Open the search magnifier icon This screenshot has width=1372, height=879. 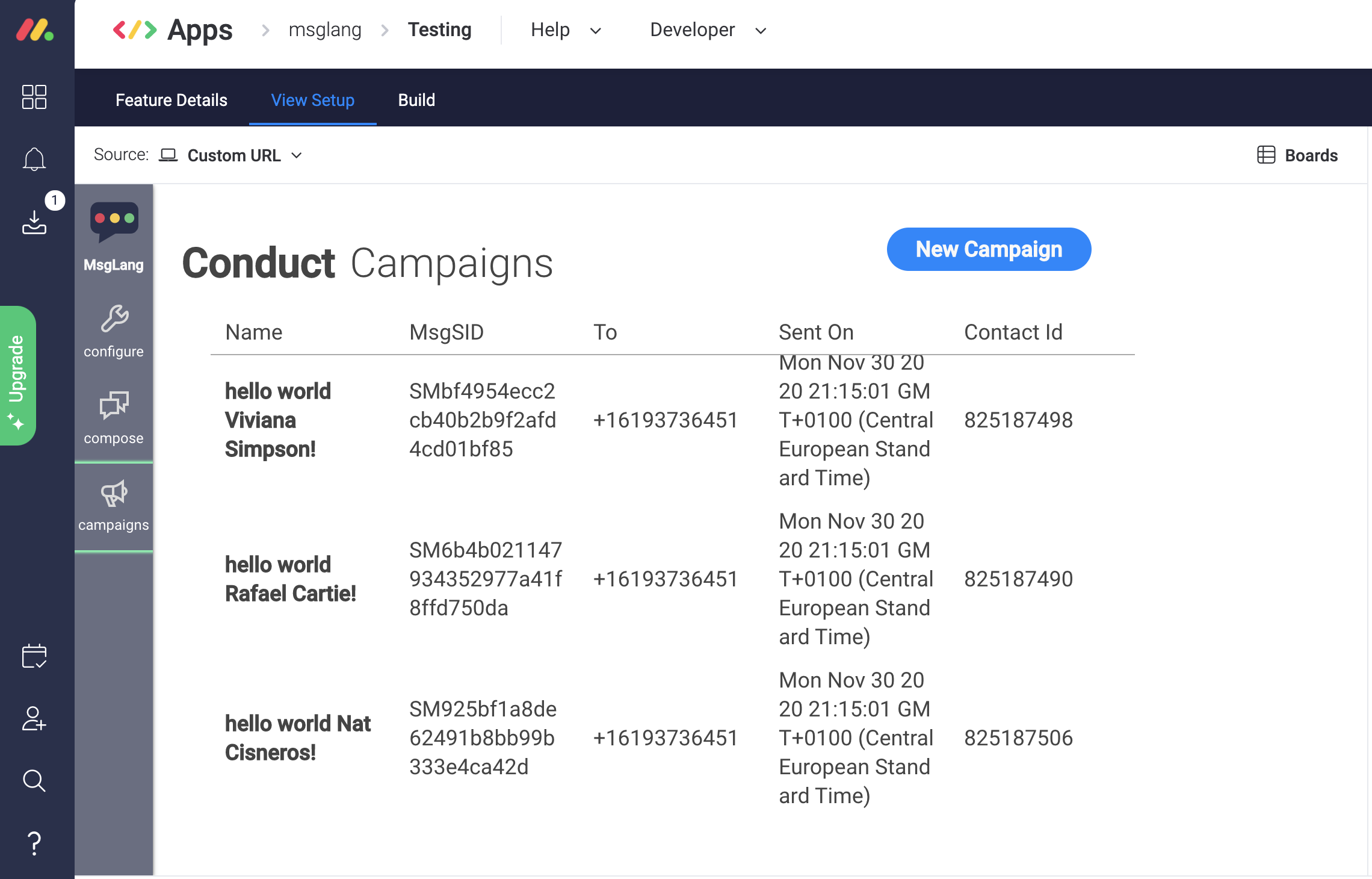click(x=34, y=781)
